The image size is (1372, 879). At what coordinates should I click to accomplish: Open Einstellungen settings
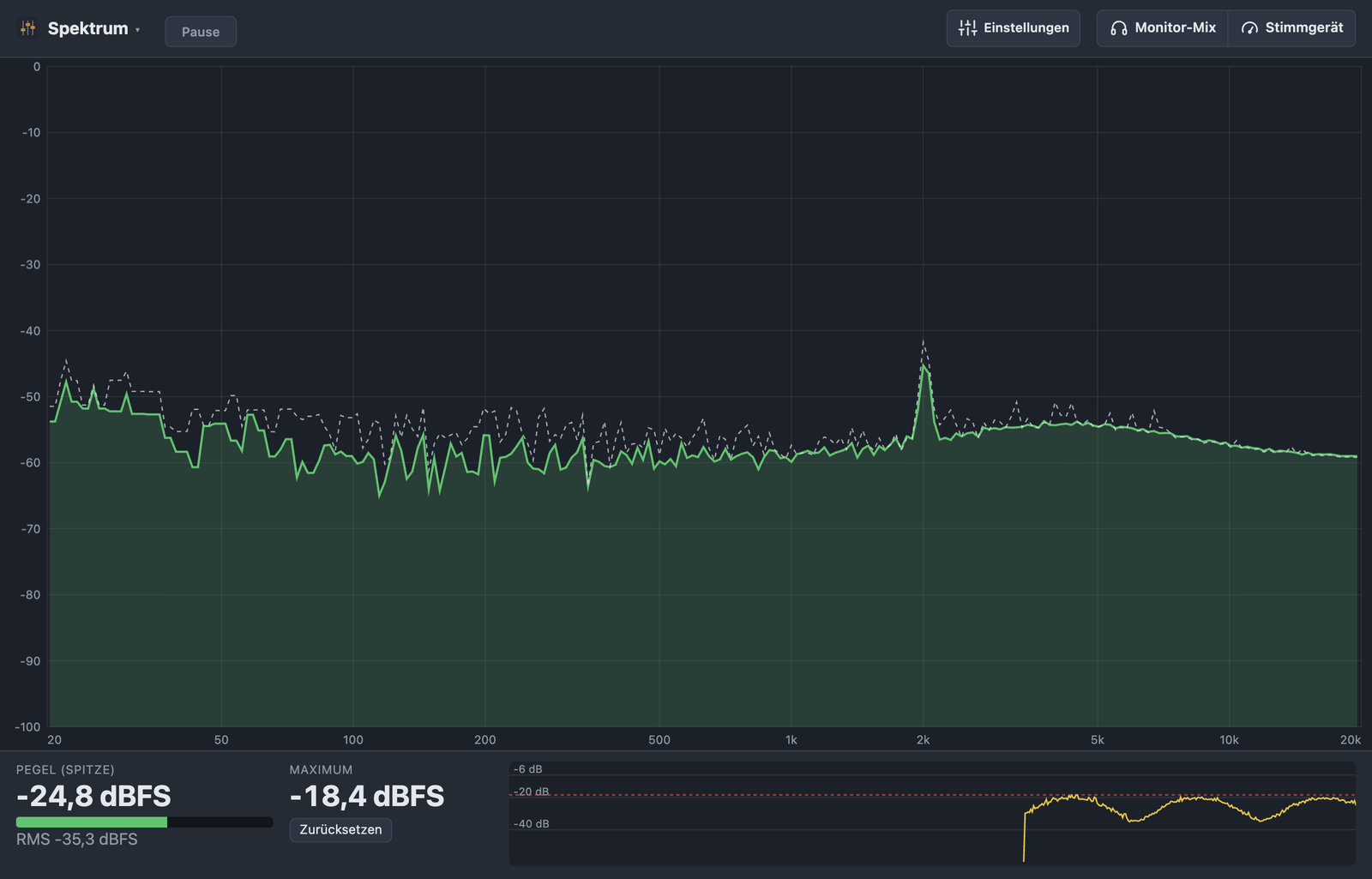click(x=1013, y=28)
